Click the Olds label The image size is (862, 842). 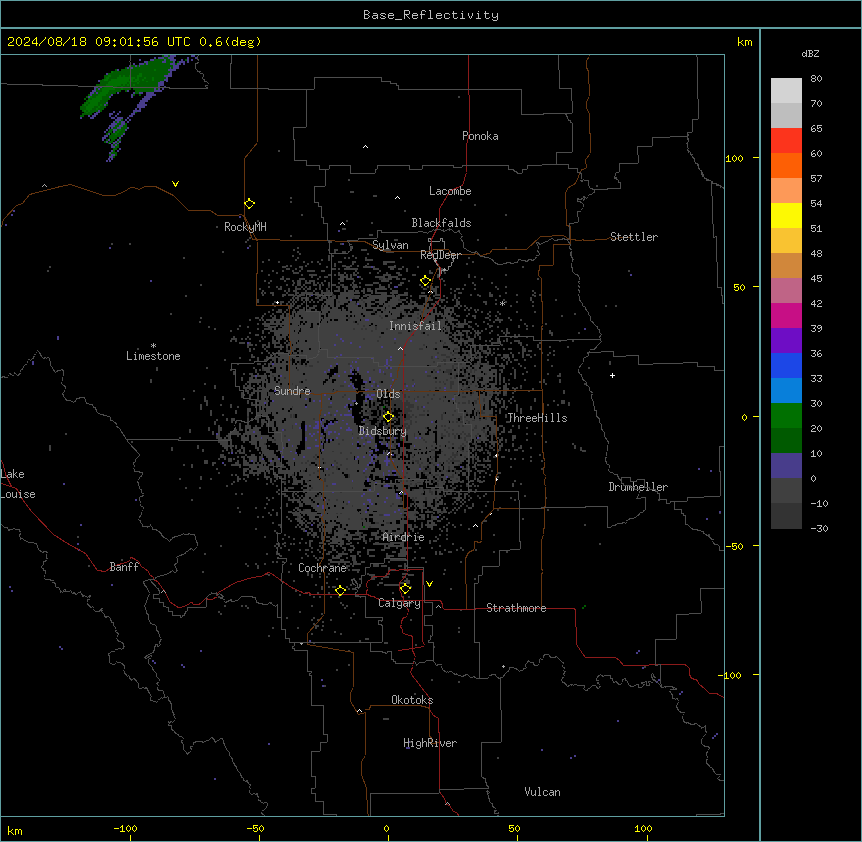pos(388,394)
